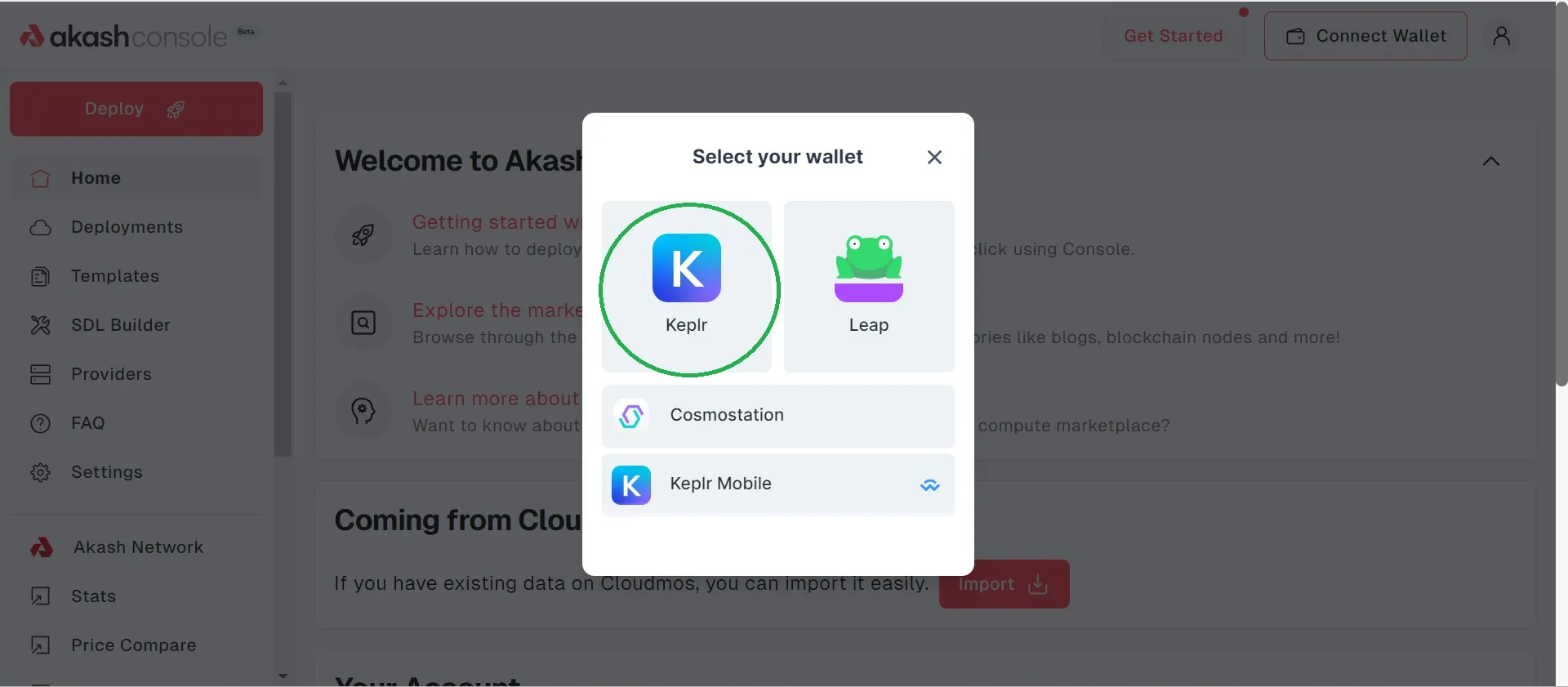
Task: Click the Providers server icon
Action: click(40, 374)
